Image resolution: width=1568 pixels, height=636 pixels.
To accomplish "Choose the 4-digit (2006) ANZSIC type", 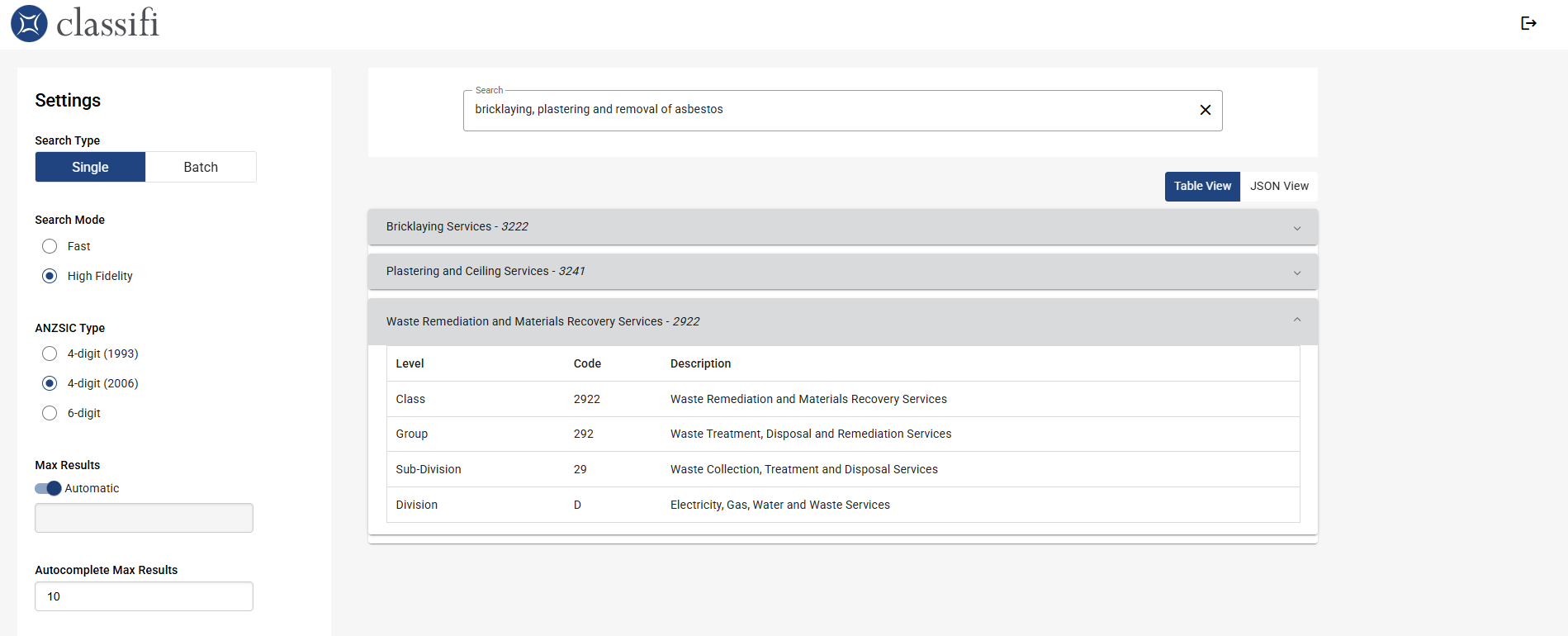I will (x=50, y=383).
